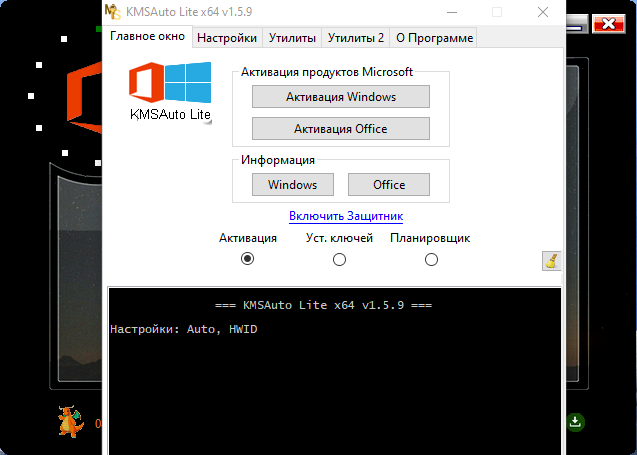Click the KMS icon in the title bar
This screenshot has height=455, width=637.
point(113,12)
